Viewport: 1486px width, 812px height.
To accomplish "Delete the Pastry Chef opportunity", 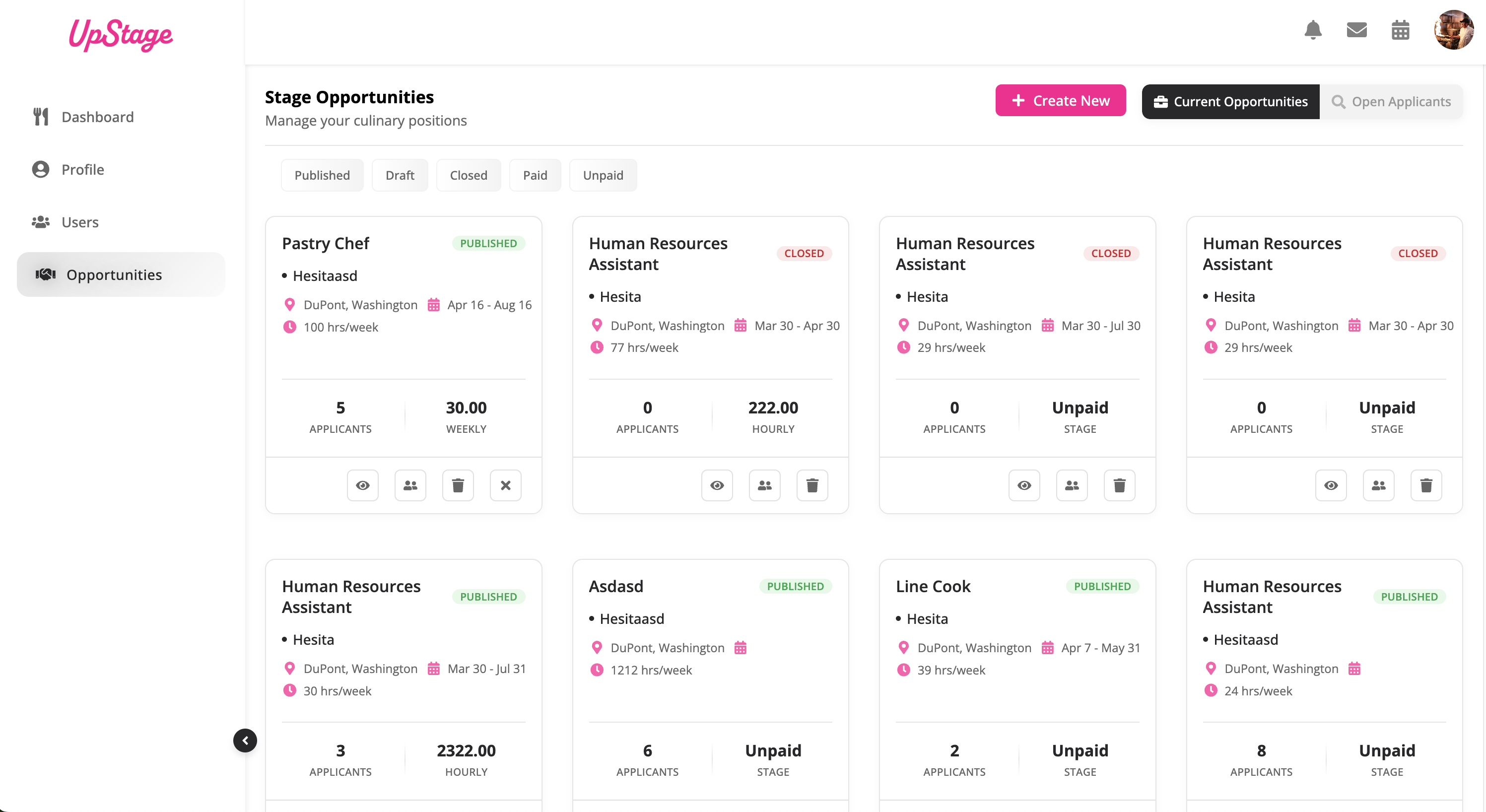I will click(458, 485).
